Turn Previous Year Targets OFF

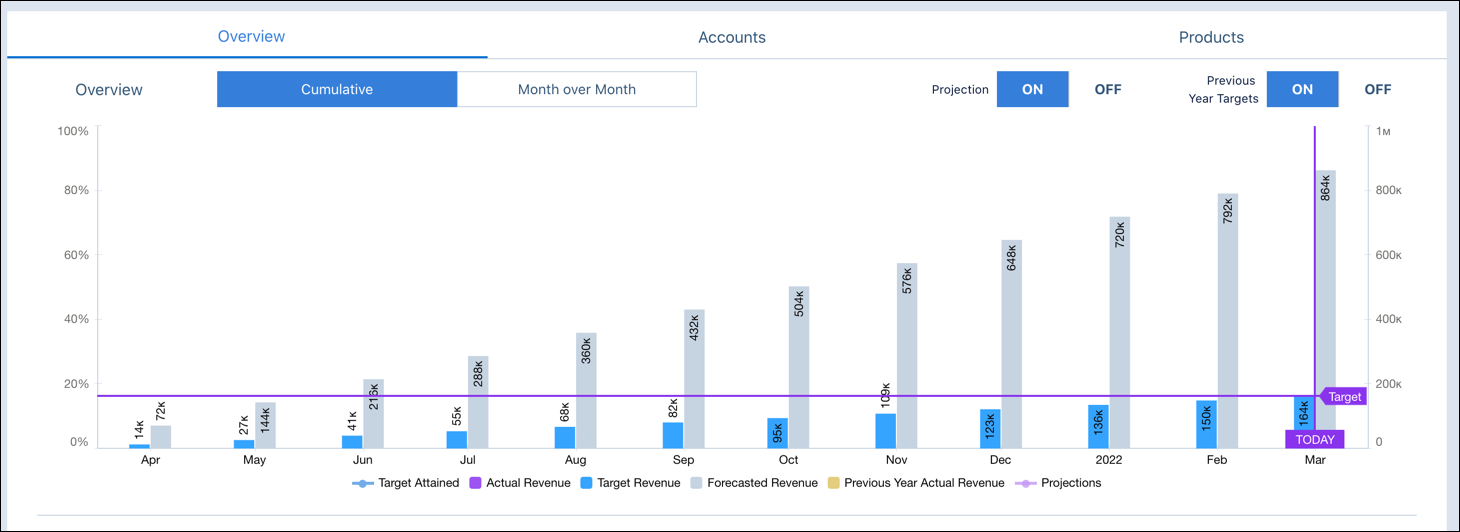click(1378, 89)
